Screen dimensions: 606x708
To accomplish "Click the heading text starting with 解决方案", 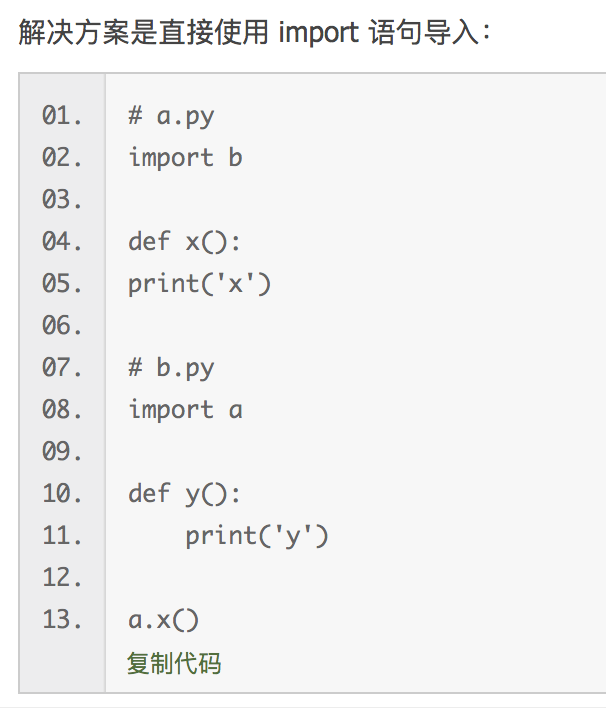I will [255, 32].
